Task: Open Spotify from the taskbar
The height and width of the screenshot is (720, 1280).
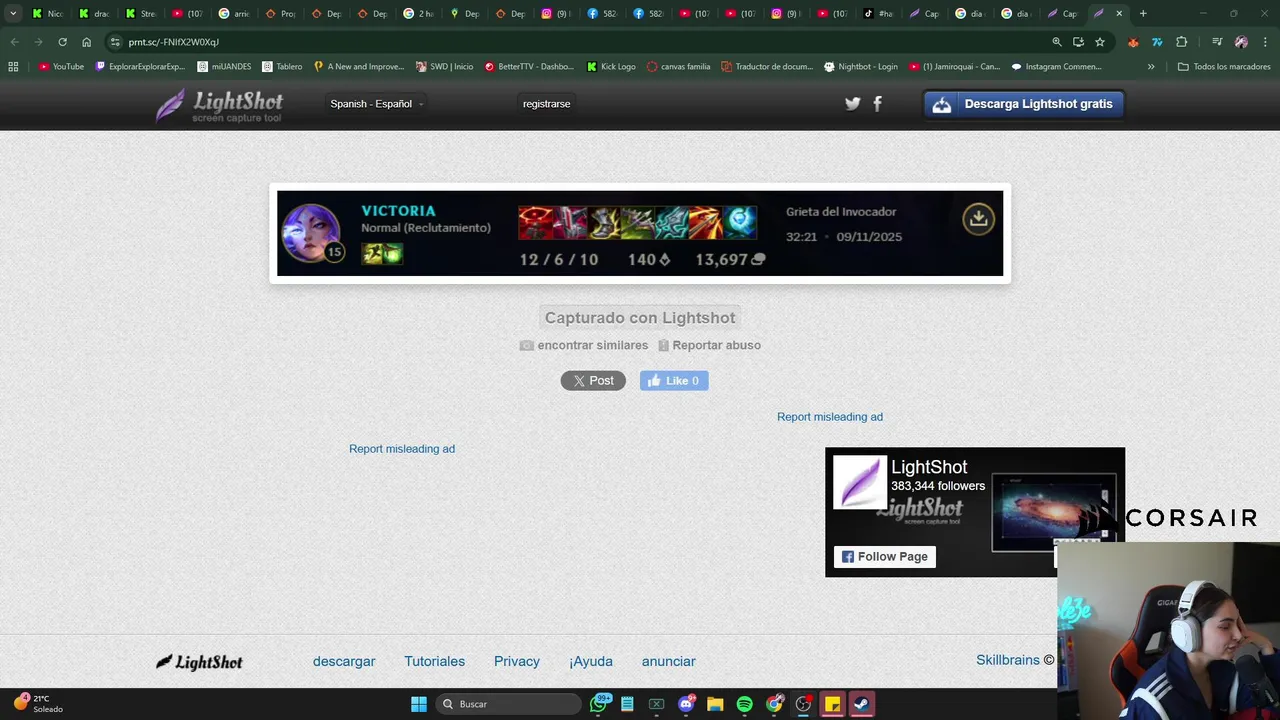Action: 744,704
